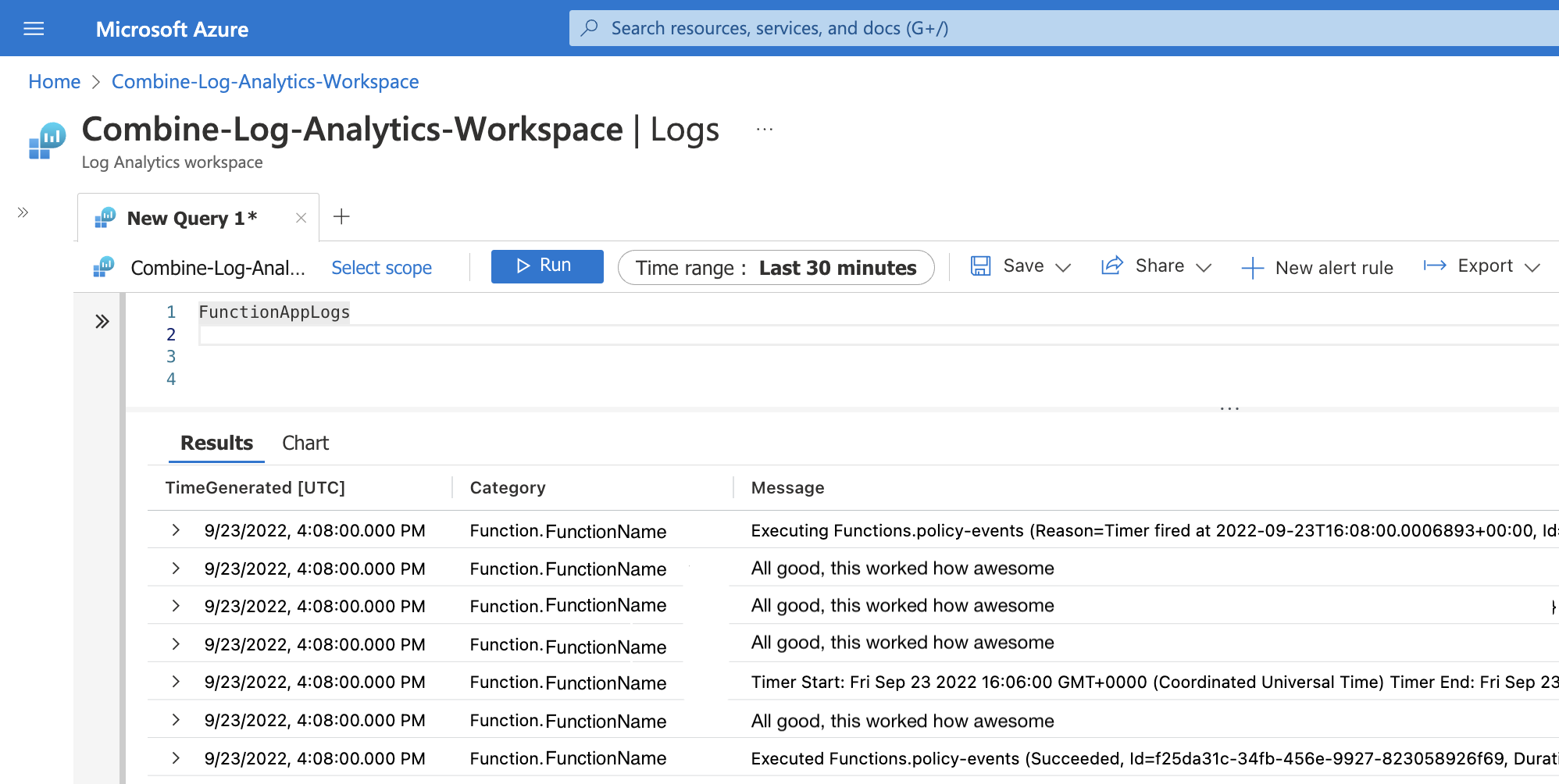
Task: Open the Azure portal hamburger menu
Action: tap(34, 29)
